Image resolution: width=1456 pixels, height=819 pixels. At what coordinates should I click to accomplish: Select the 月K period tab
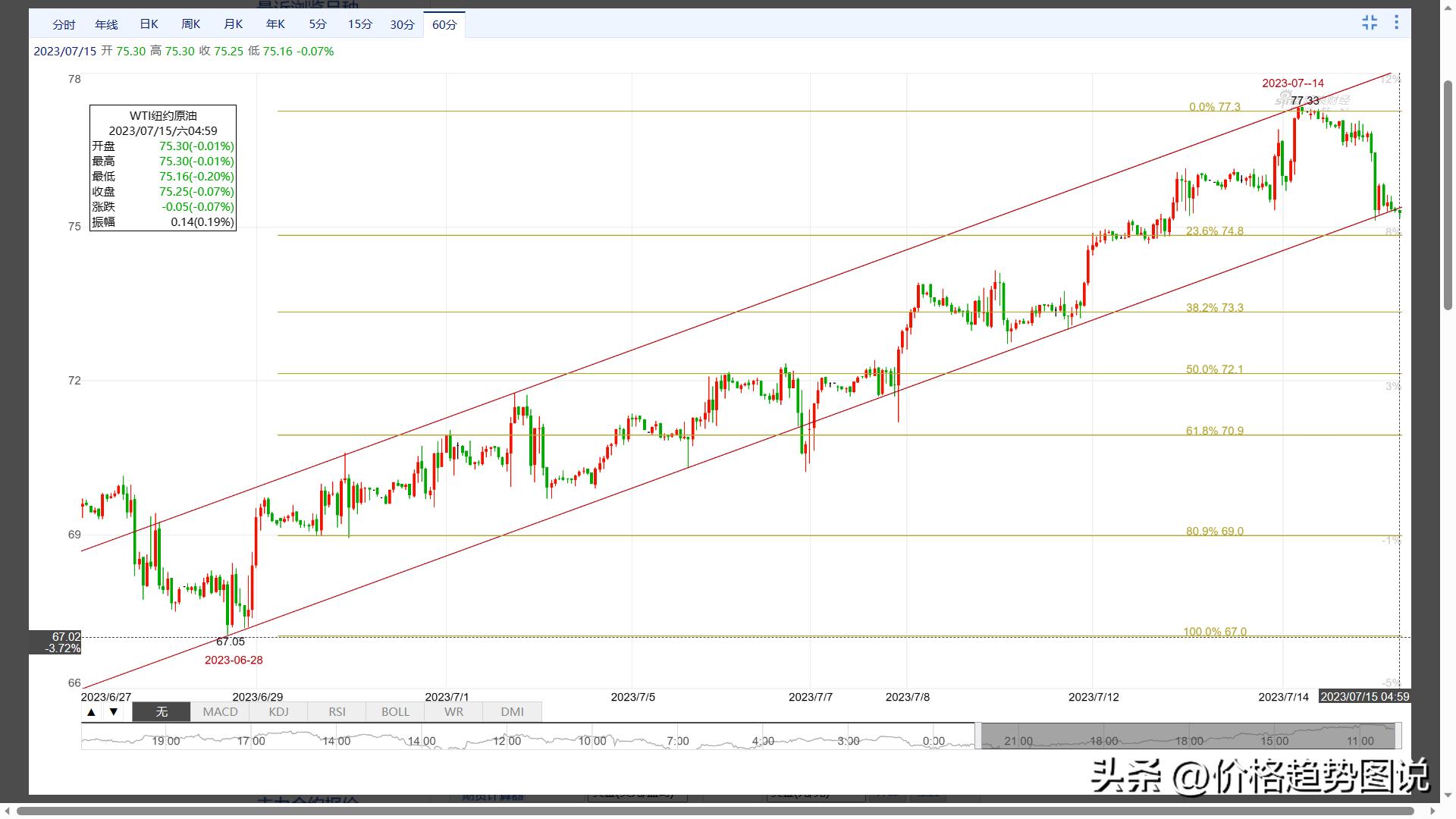pos(234,25)
